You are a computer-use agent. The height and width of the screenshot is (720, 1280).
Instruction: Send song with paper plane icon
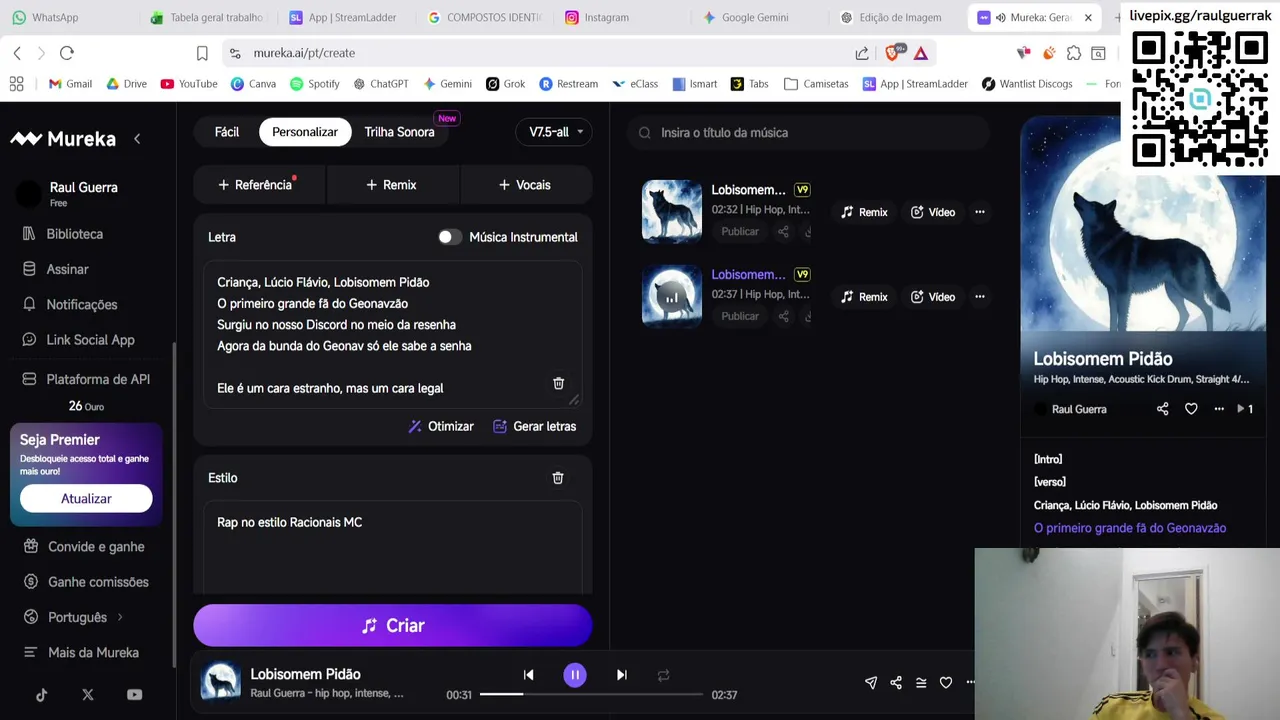(871, 683)
